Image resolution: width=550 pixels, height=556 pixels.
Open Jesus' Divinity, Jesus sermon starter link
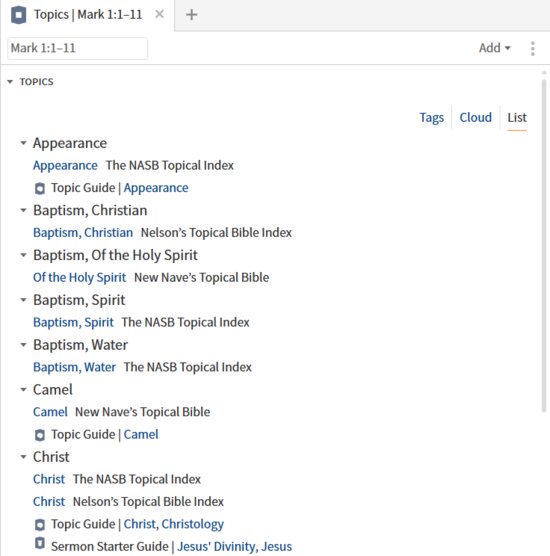click(x=235, y=546)
